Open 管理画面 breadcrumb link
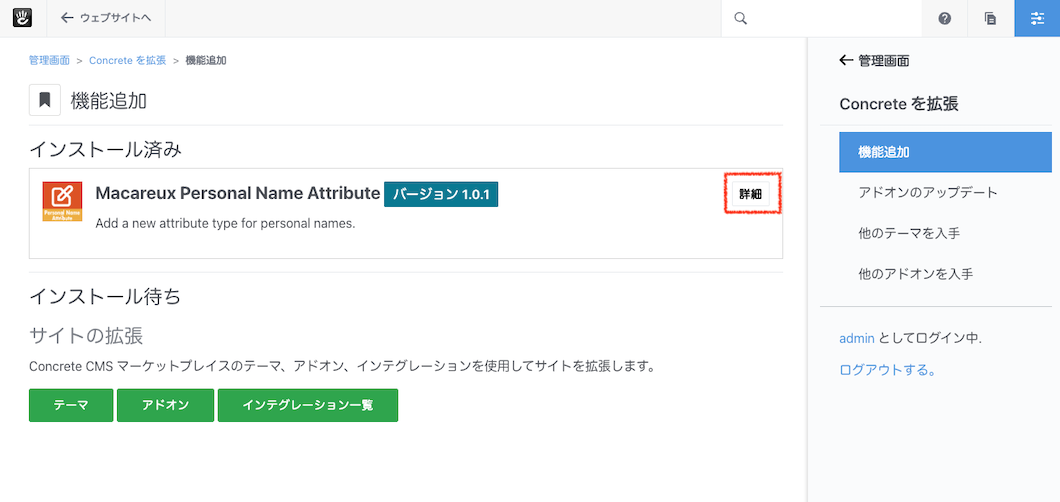Image resolution: width=1060 pixels, height=502 pixels. coord(49,60)
